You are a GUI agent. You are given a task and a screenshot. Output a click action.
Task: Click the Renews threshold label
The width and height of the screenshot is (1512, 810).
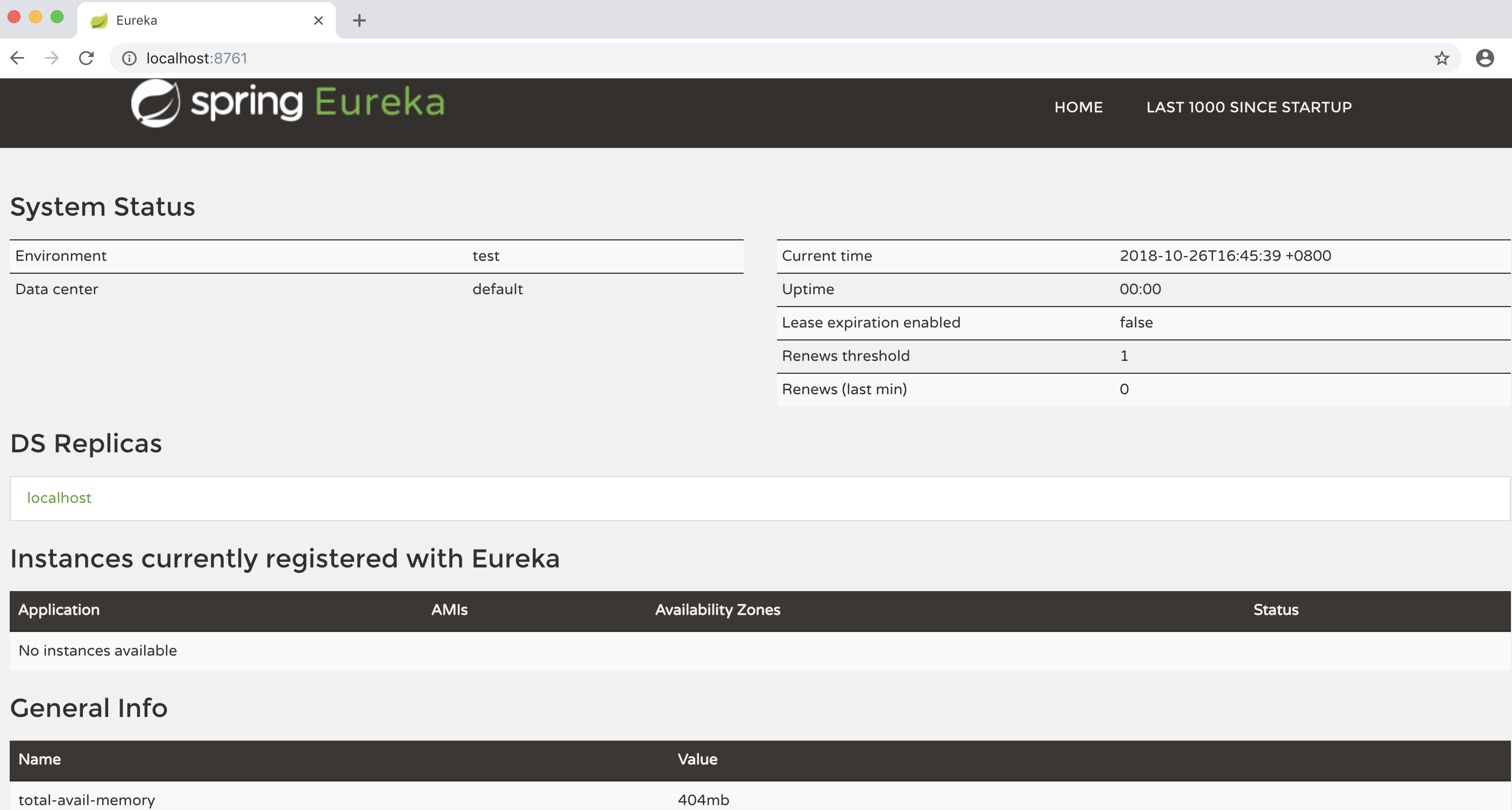pyautogui.click(x=845, y=356)
